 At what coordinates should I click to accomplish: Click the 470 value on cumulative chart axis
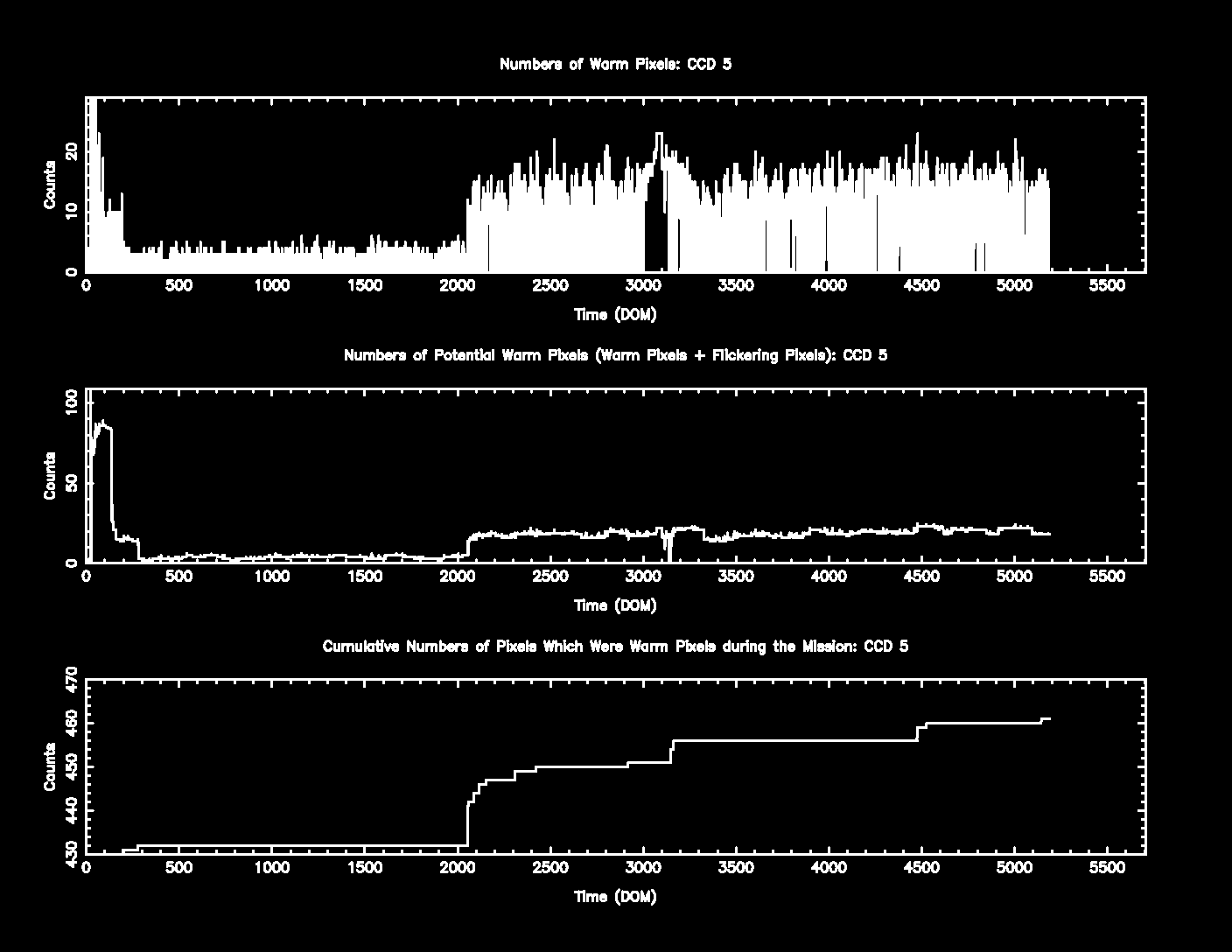[72, 680]
